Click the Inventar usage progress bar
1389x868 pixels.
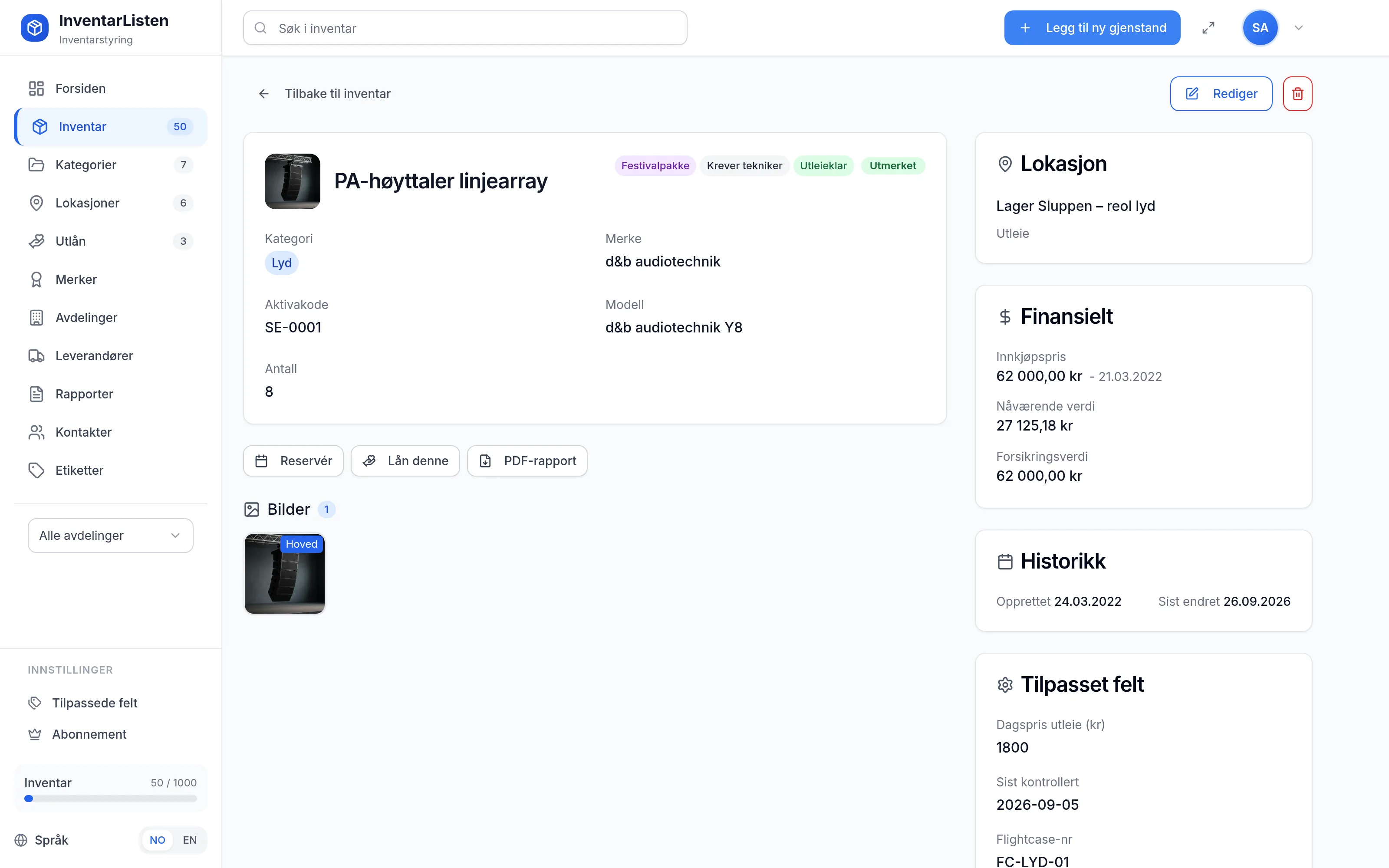pyautogui.click(x=111, y=799)
